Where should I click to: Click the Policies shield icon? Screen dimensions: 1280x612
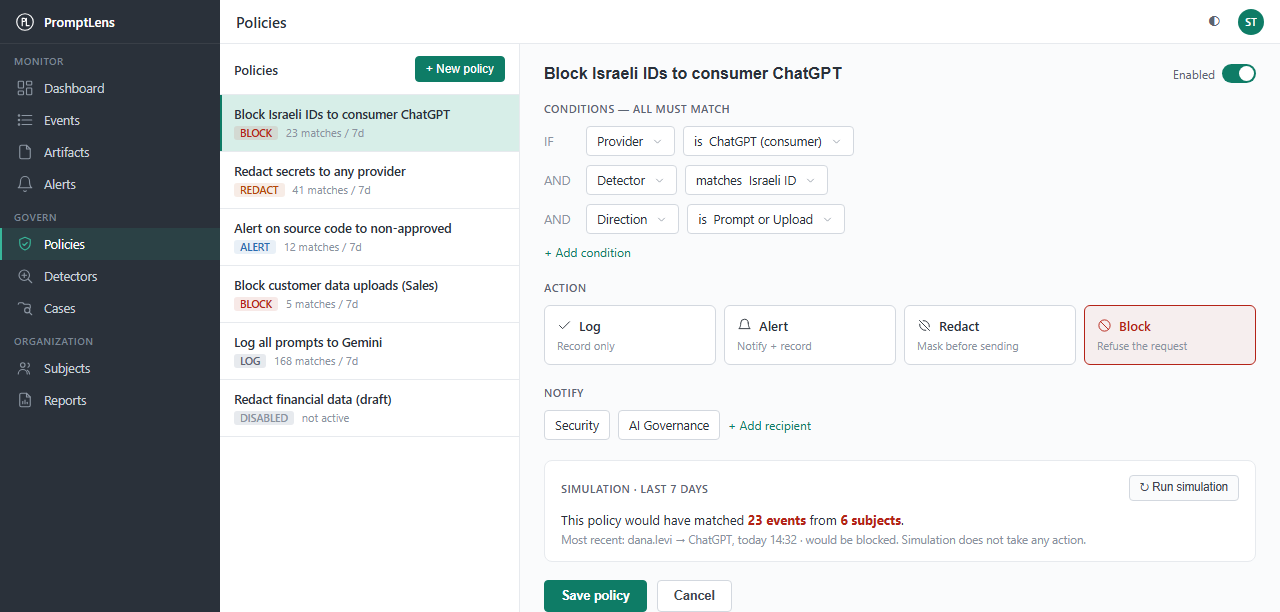tap(25, 244)
